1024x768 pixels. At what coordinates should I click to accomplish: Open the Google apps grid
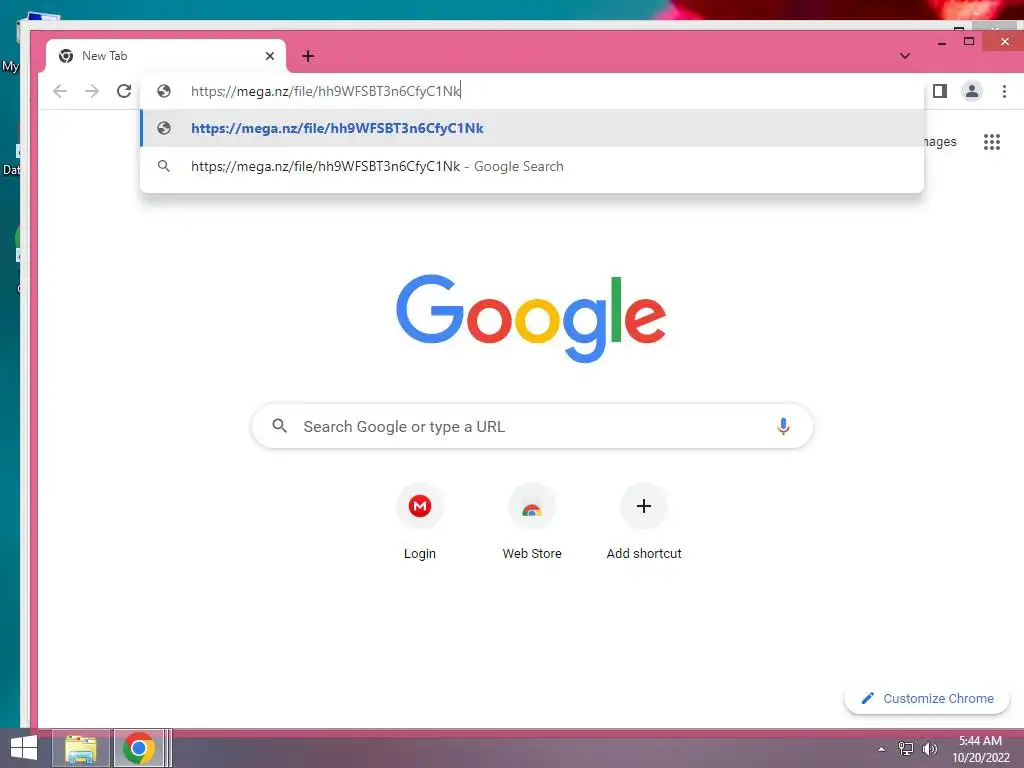click(991, 142)
